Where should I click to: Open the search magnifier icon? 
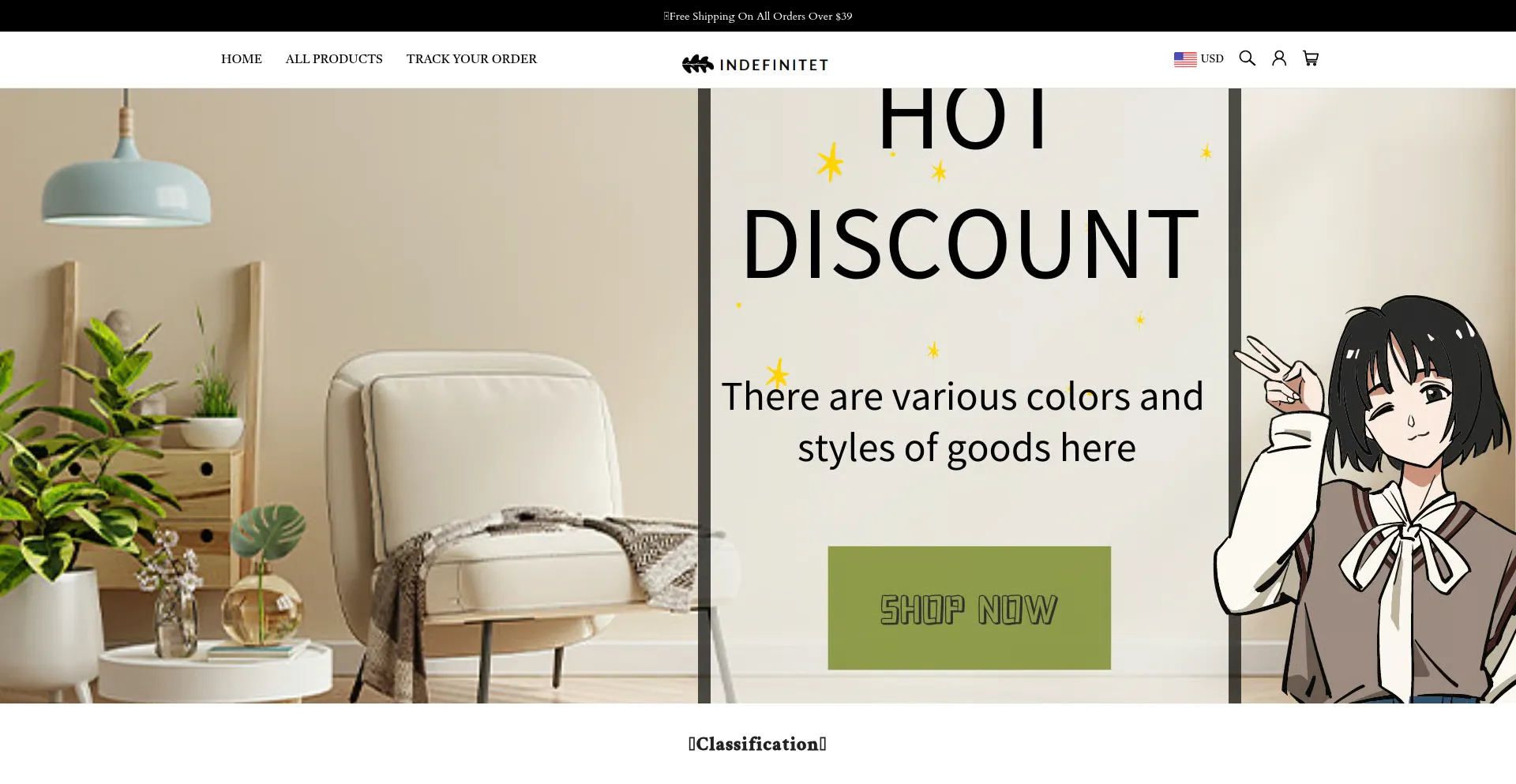1247,58
